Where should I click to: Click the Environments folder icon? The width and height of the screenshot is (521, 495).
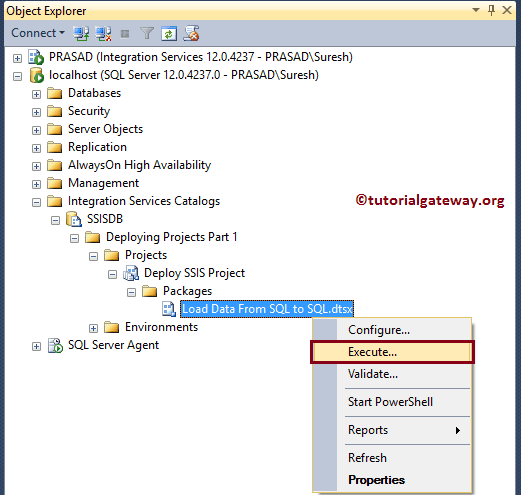pos(112,327)
